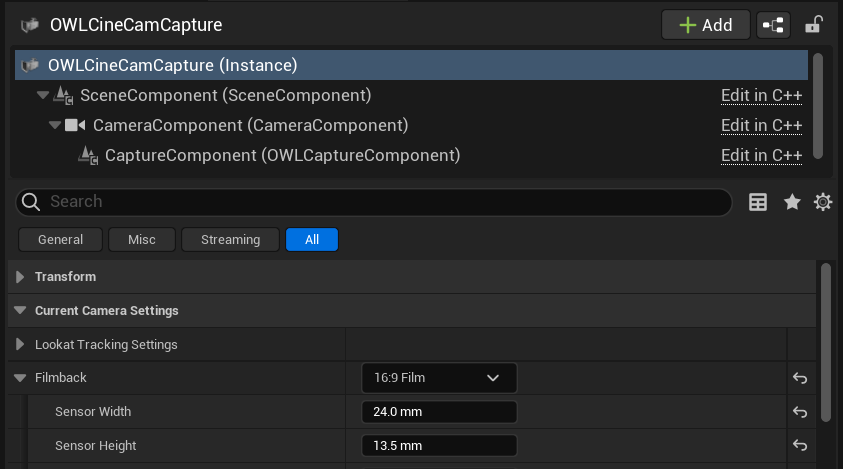Click the search magnifier icon
843x469 pixels.
31,202
